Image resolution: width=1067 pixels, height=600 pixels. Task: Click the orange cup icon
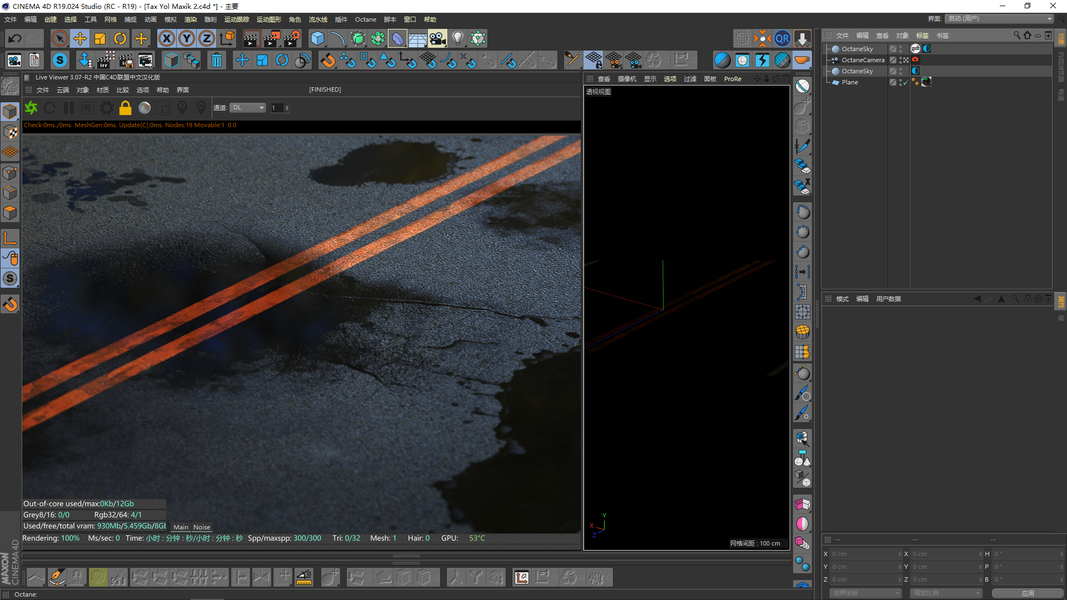(x=803, y=61)
